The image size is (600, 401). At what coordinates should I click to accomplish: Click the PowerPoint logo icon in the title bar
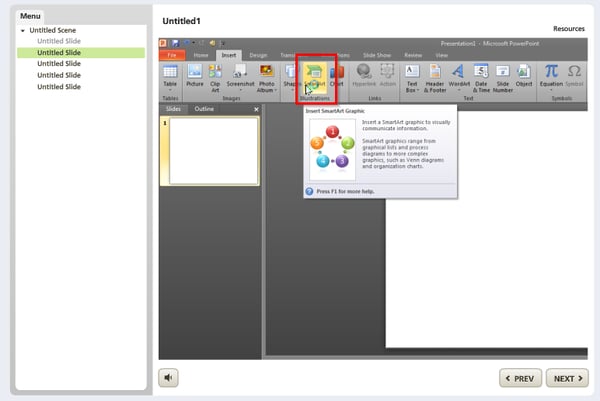(x=163, y=43)
